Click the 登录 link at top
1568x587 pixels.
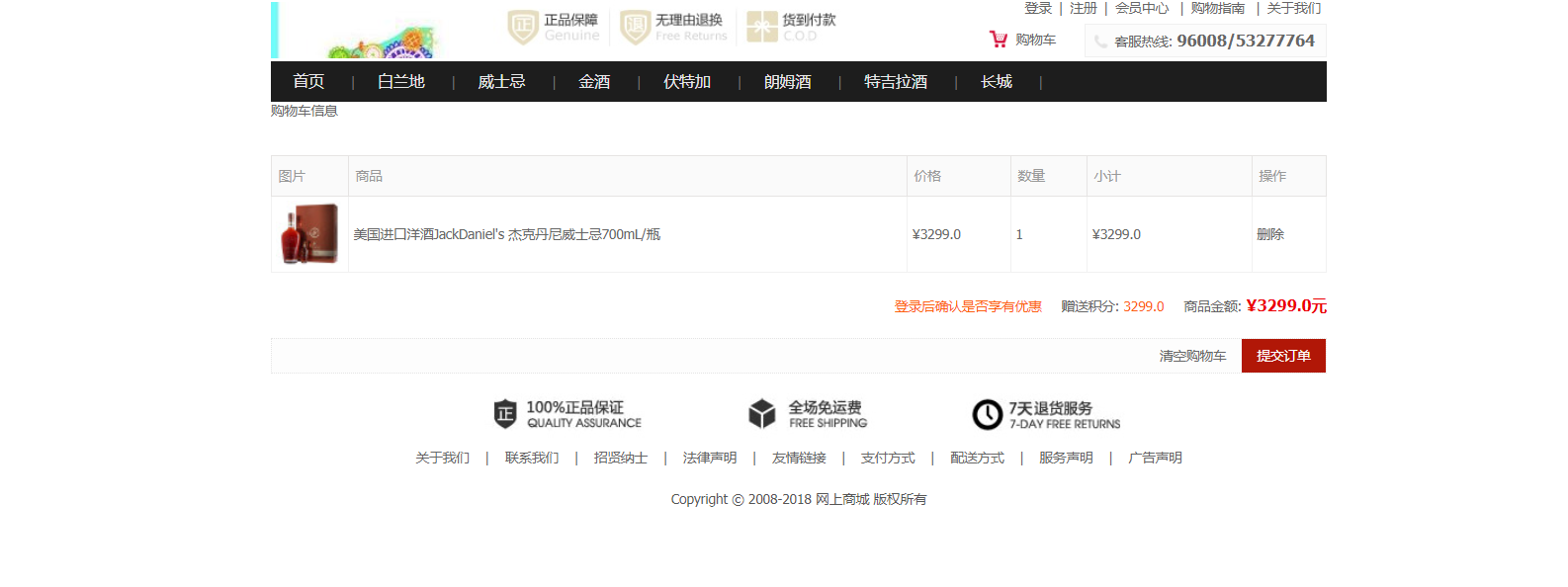click(1038, 8)
